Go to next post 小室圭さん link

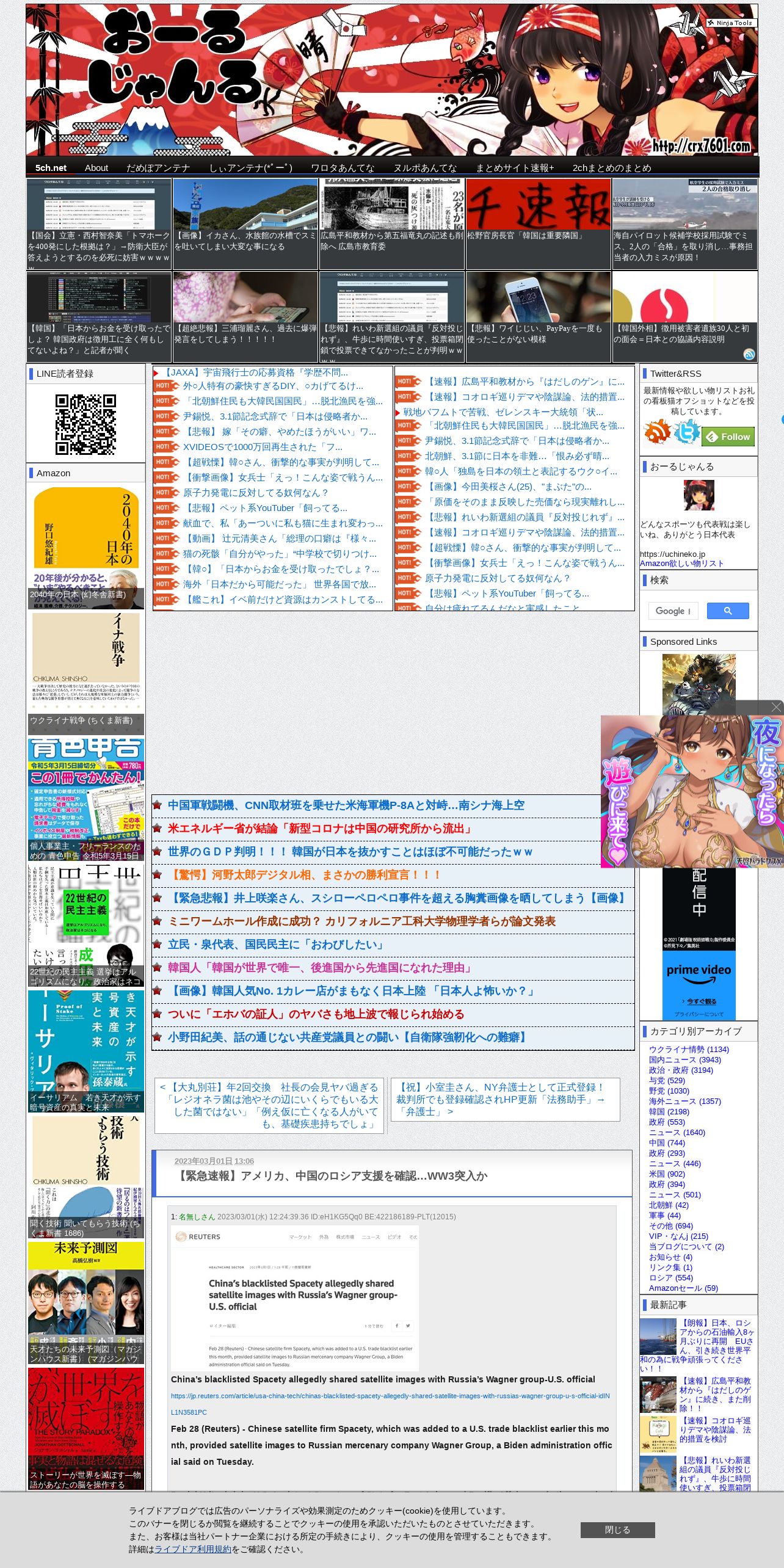pyautogui.click(x=505, y=1099)
